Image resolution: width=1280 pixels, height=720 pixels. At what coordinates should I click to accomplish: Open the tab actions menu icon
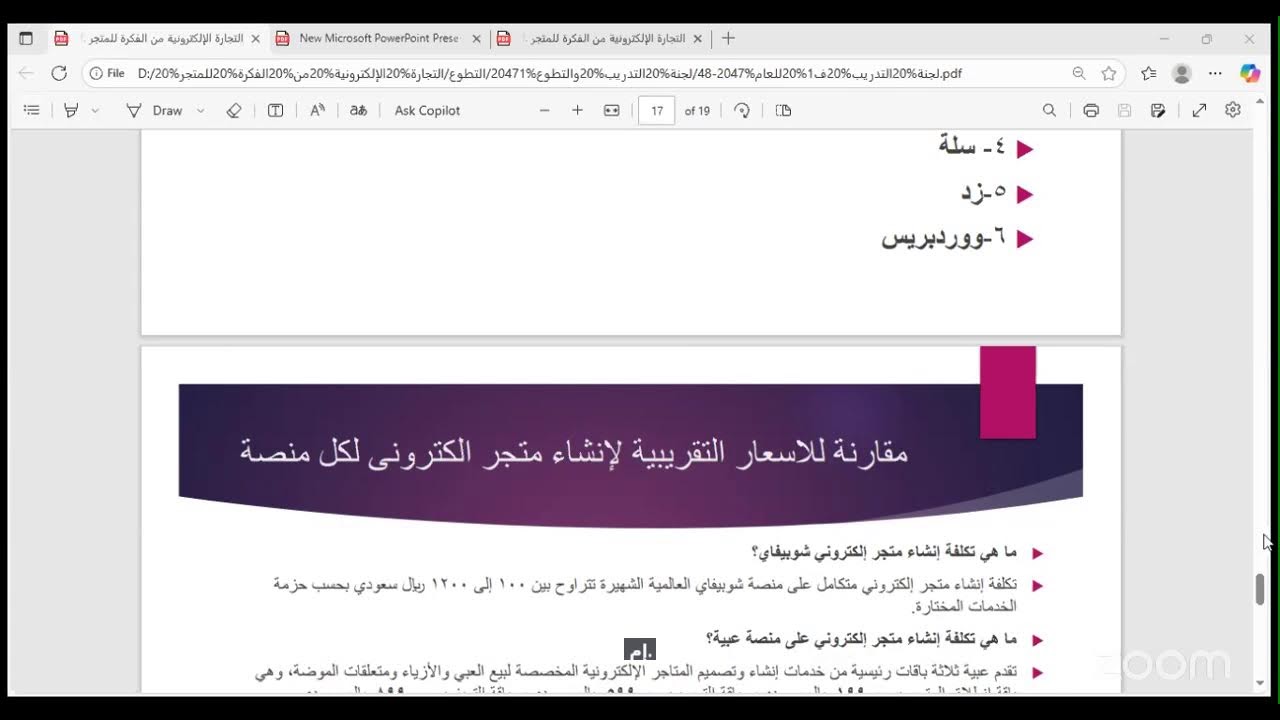click(x=26, y=38)
